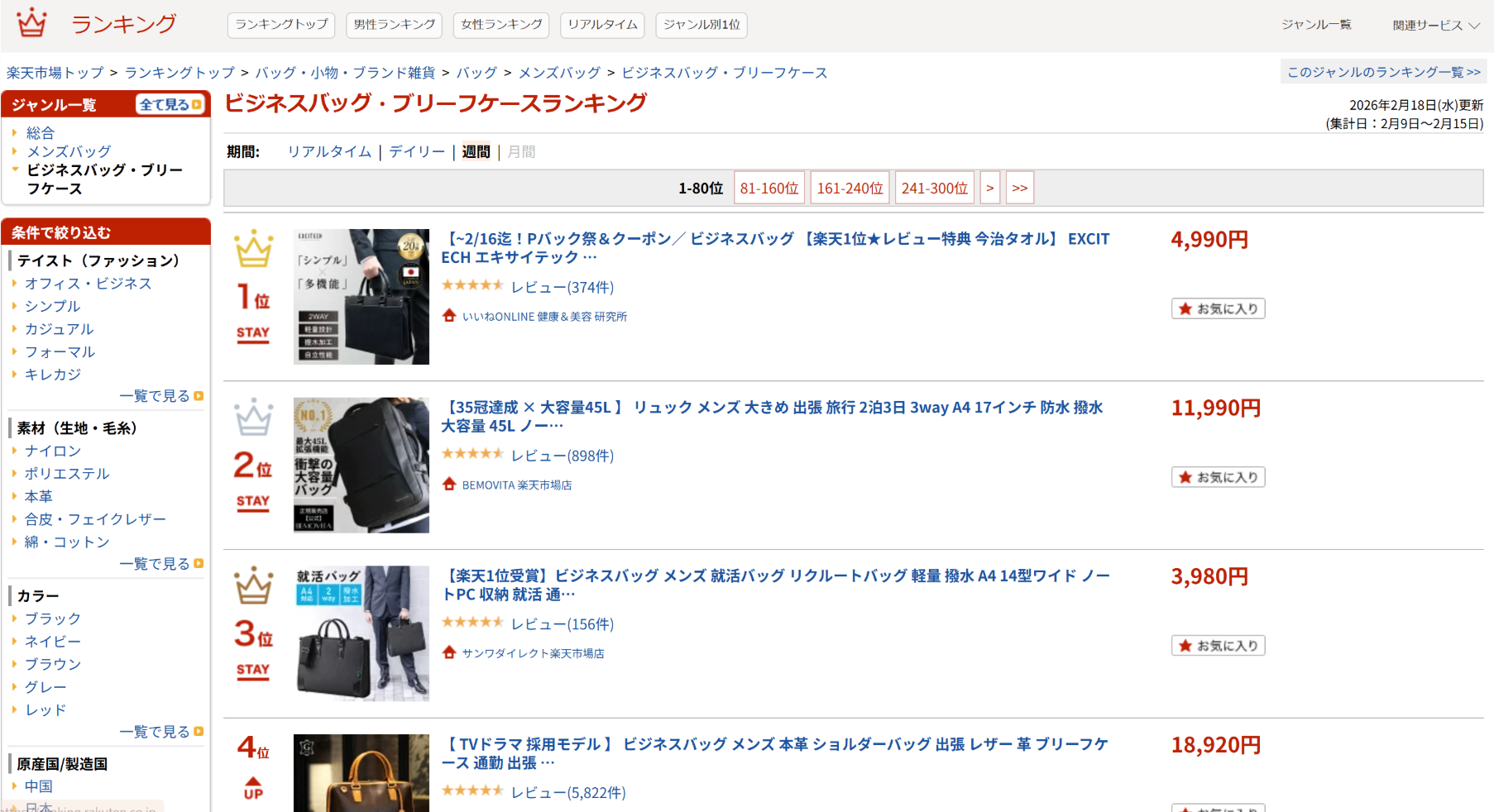Open バッグ・小物・ブランド雑貨 breadcrumb
The image size is (1494, 812).
point(345,73)
